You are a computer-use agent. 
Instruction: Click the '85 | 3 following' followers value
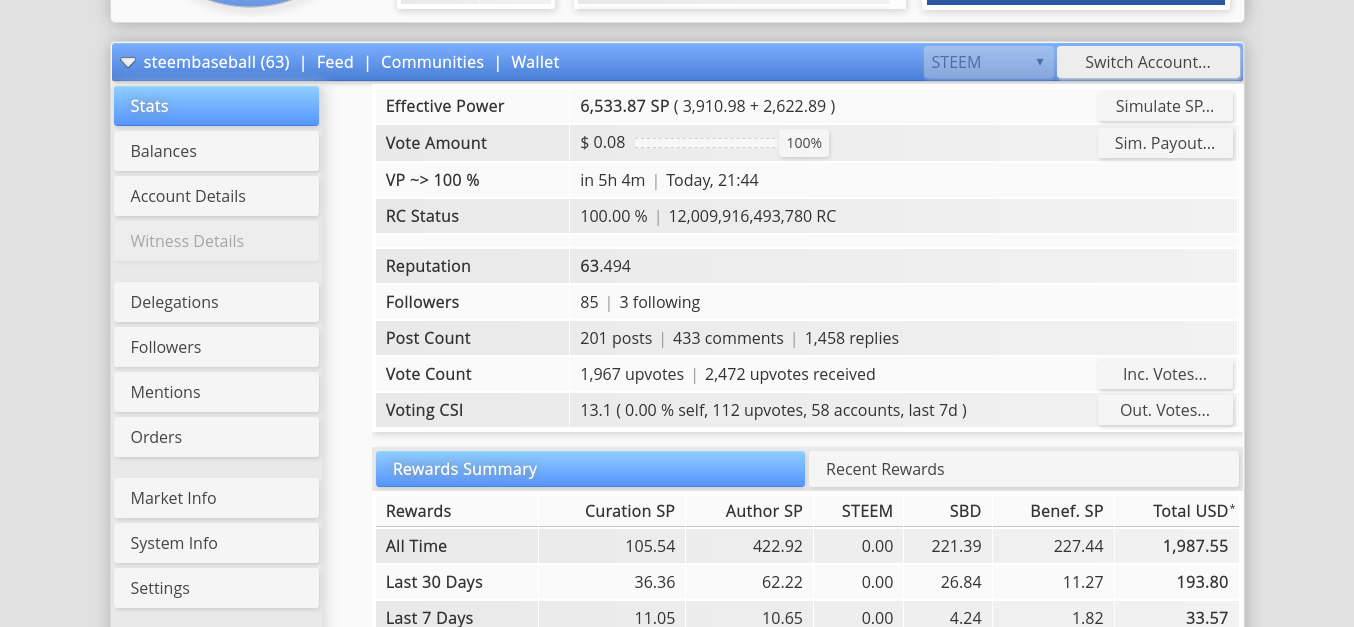click(640, 302)
